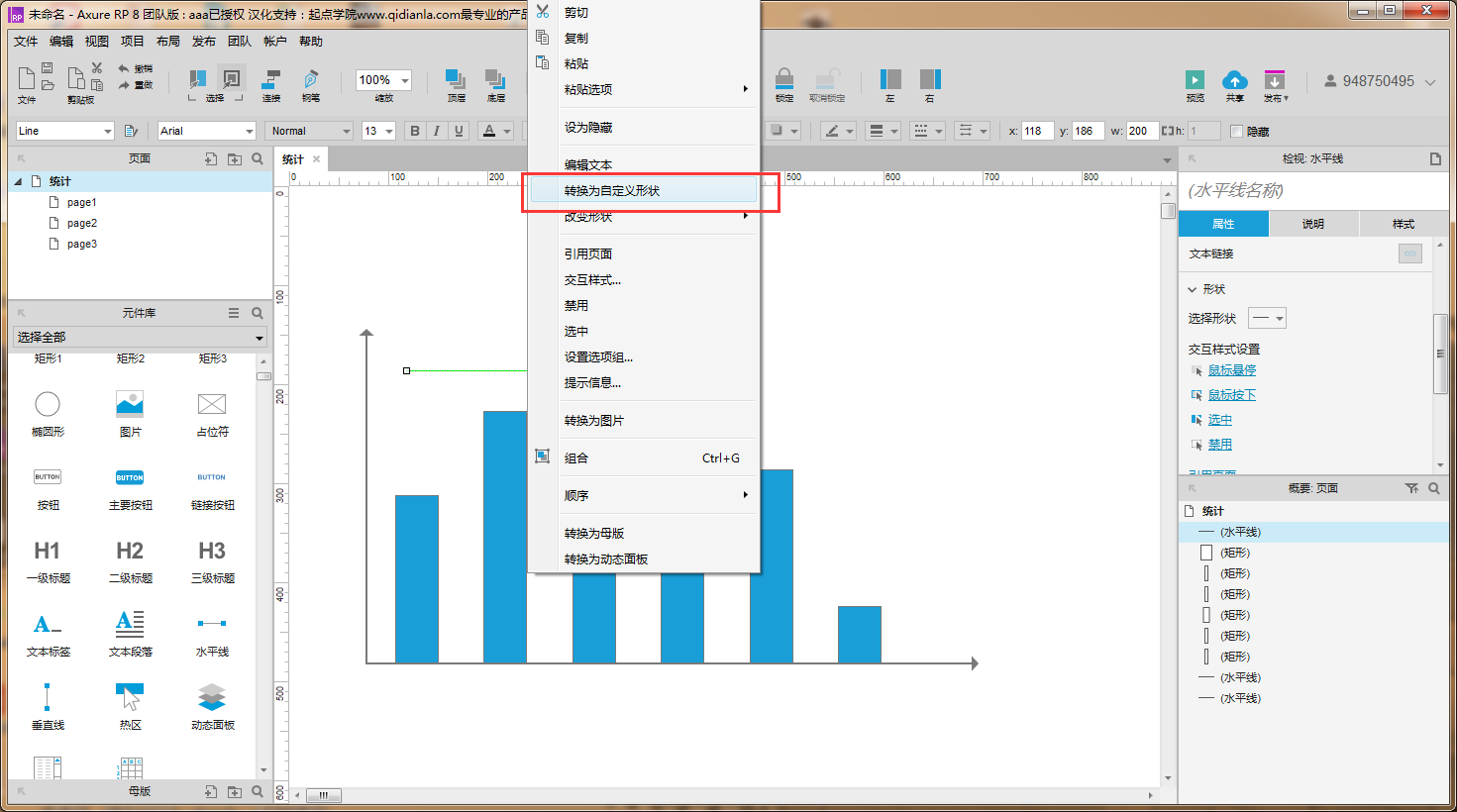This screenshot has width=1457, height=812.
Task: Collapse the 统计 page tree node
Action: pos(18,181)
